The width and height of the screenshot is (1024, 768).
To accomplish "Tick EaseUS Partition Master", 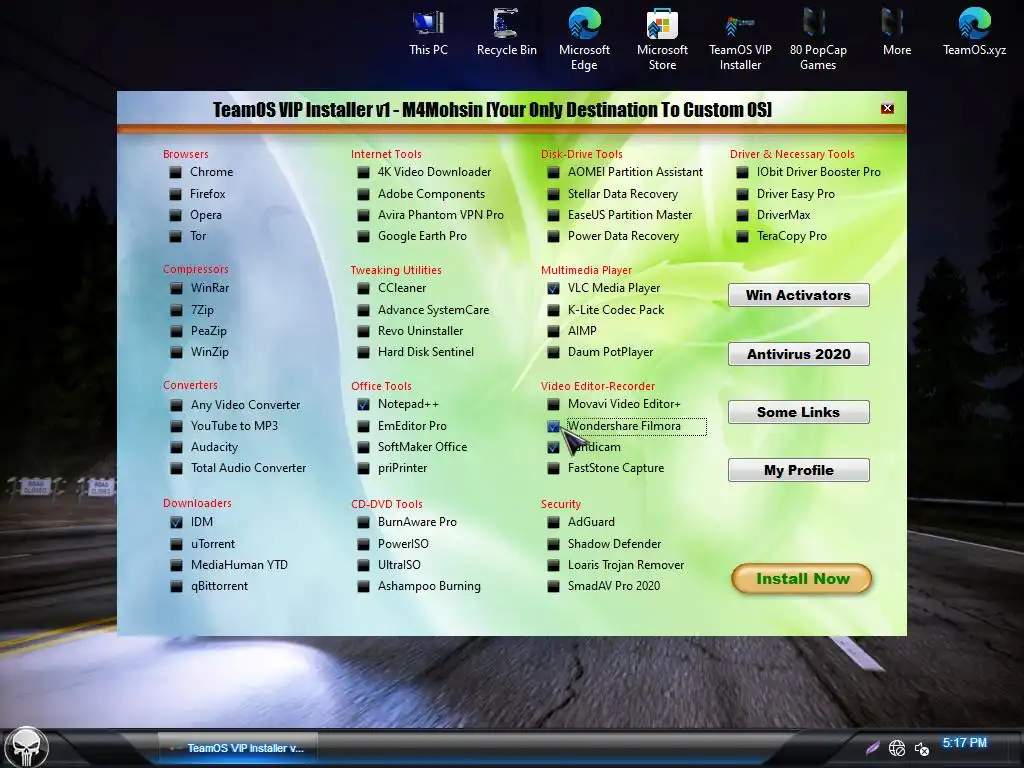I will [553, 215].
